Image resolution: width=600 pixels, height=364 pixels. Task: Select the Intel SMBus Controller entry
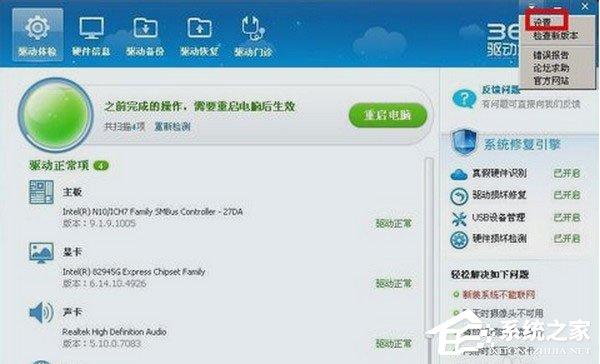click(152, 211)
